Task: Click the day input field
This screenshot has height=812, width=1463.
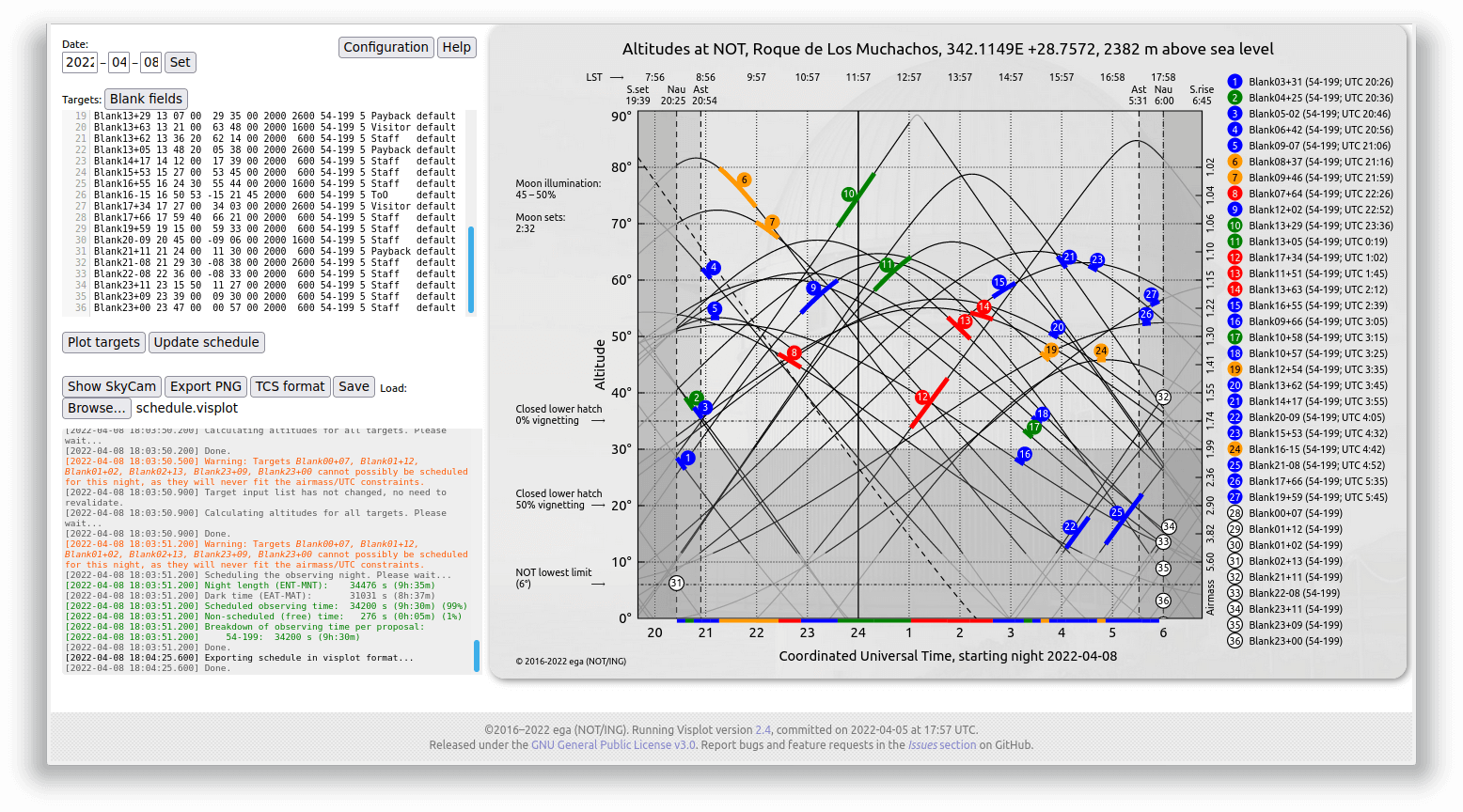Action: point(151,62)
